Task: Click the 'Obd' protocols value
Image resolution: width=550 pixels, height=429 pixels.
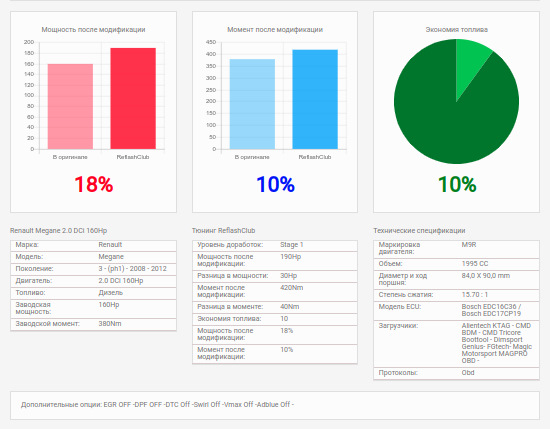Action: (468, 373)
